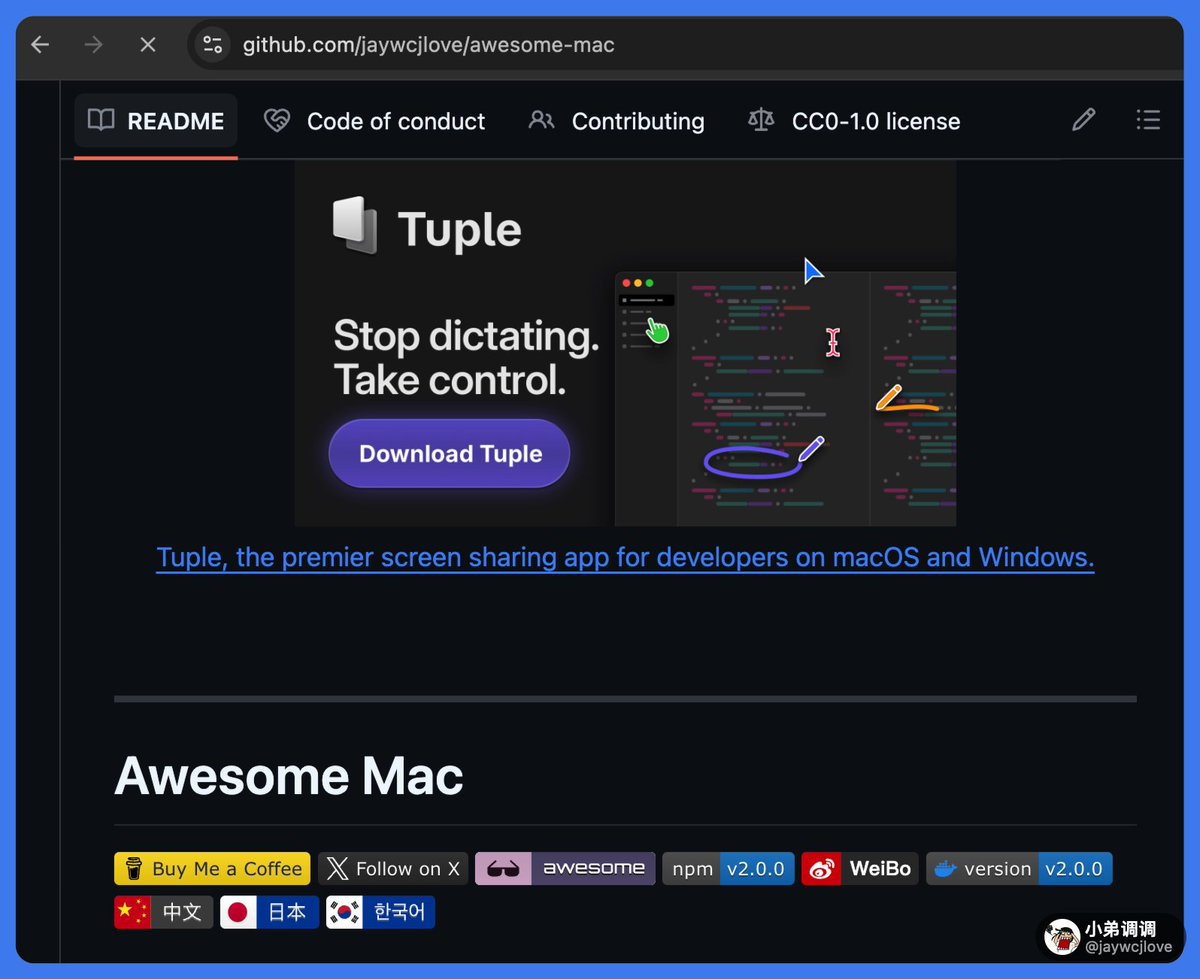This screenshot has width=1200, height=979.
Task: Click the book icon beside README
Action: click(x=101, y=121)
